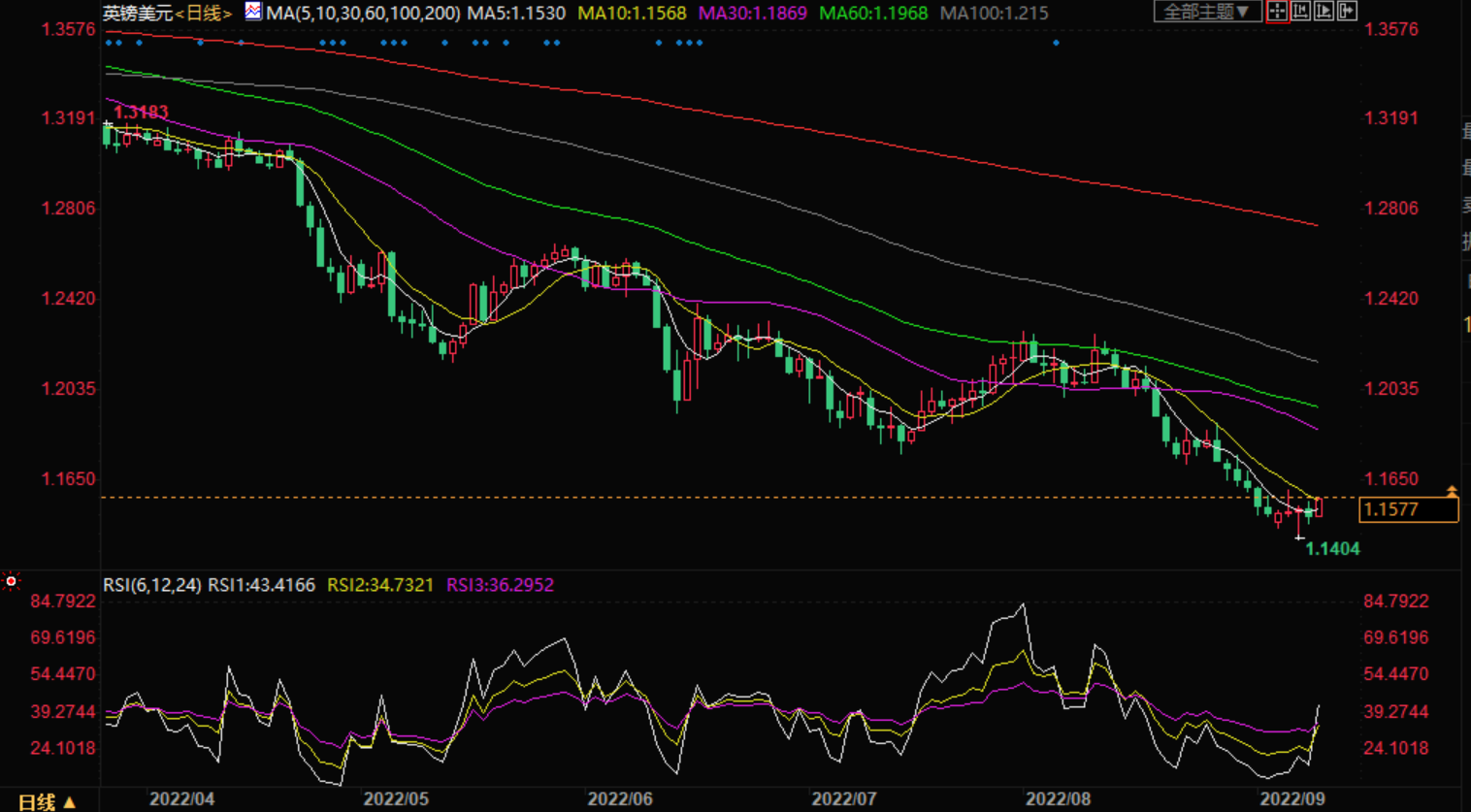Click the small MA indicator chart icon
This screenshot has width=1471, height=812.
(252, 12)
